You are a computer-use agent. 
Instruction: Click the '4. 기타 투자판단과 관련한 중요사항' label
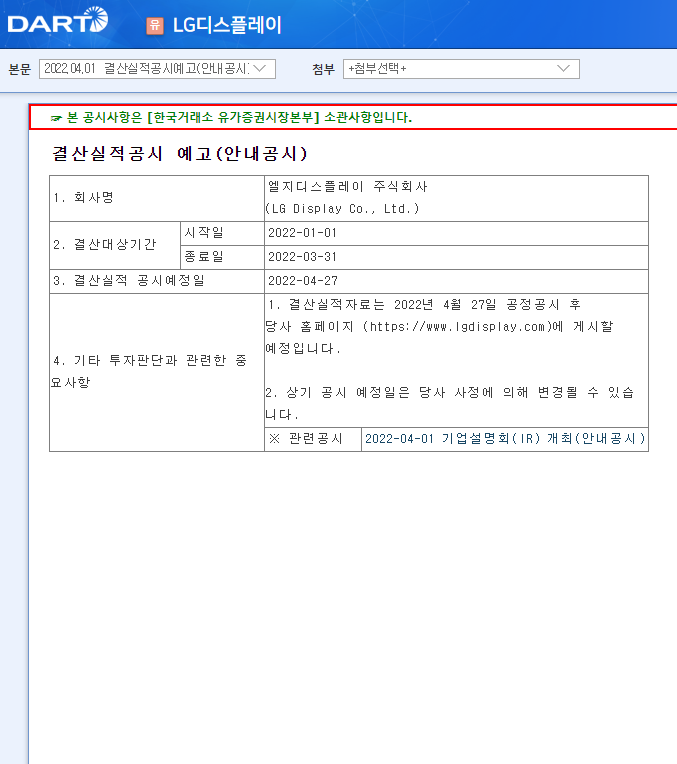pos(149,371)
